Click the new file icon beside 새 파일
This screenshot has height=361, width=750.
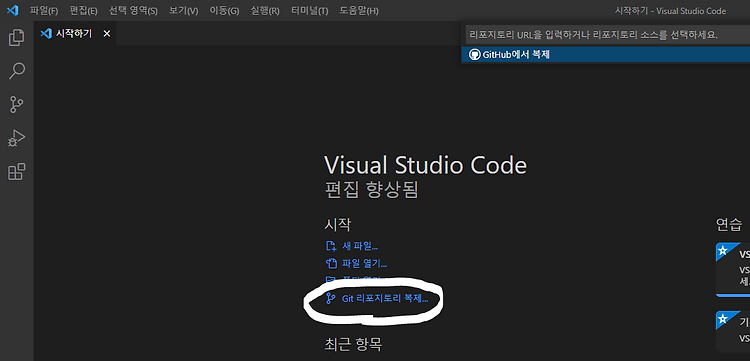click(x=331, y=246)
